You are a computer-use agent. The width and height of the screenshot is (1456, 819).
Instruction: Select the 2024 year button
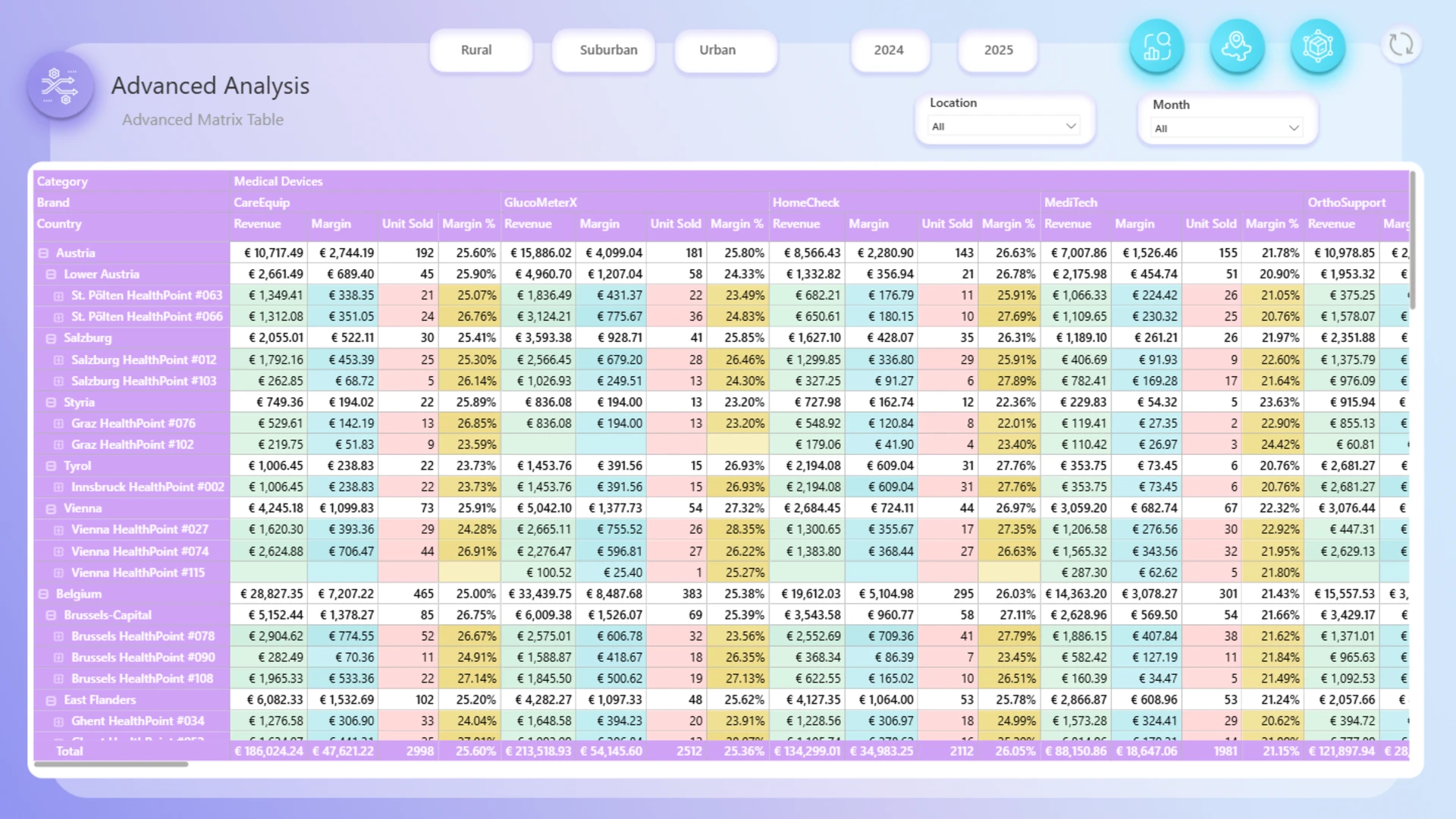click(x=890, y=50)
